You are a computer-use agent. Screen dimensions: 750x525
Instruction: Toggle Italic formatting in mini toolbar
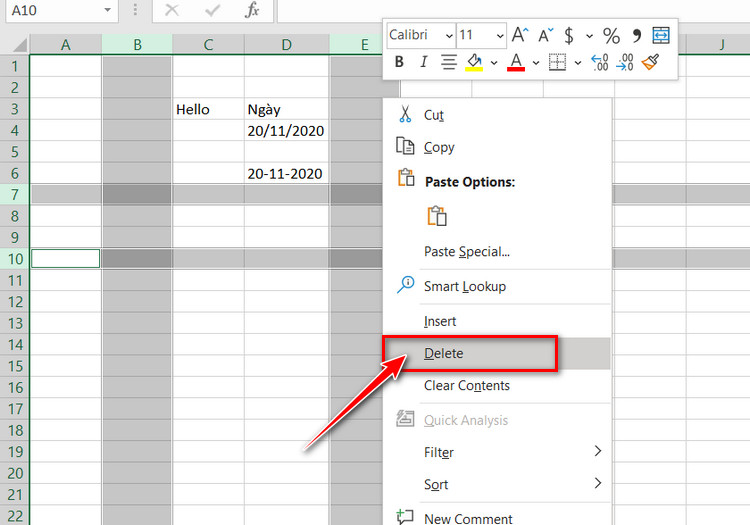point(423,62)
